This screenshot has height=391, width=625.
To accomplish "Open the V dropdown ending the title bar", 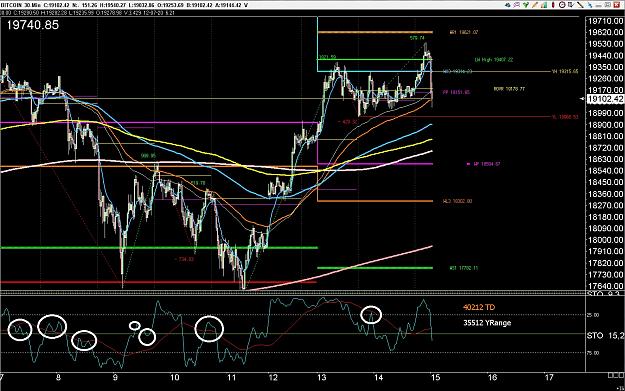I will pyautogui.click(x=246, y=5).
